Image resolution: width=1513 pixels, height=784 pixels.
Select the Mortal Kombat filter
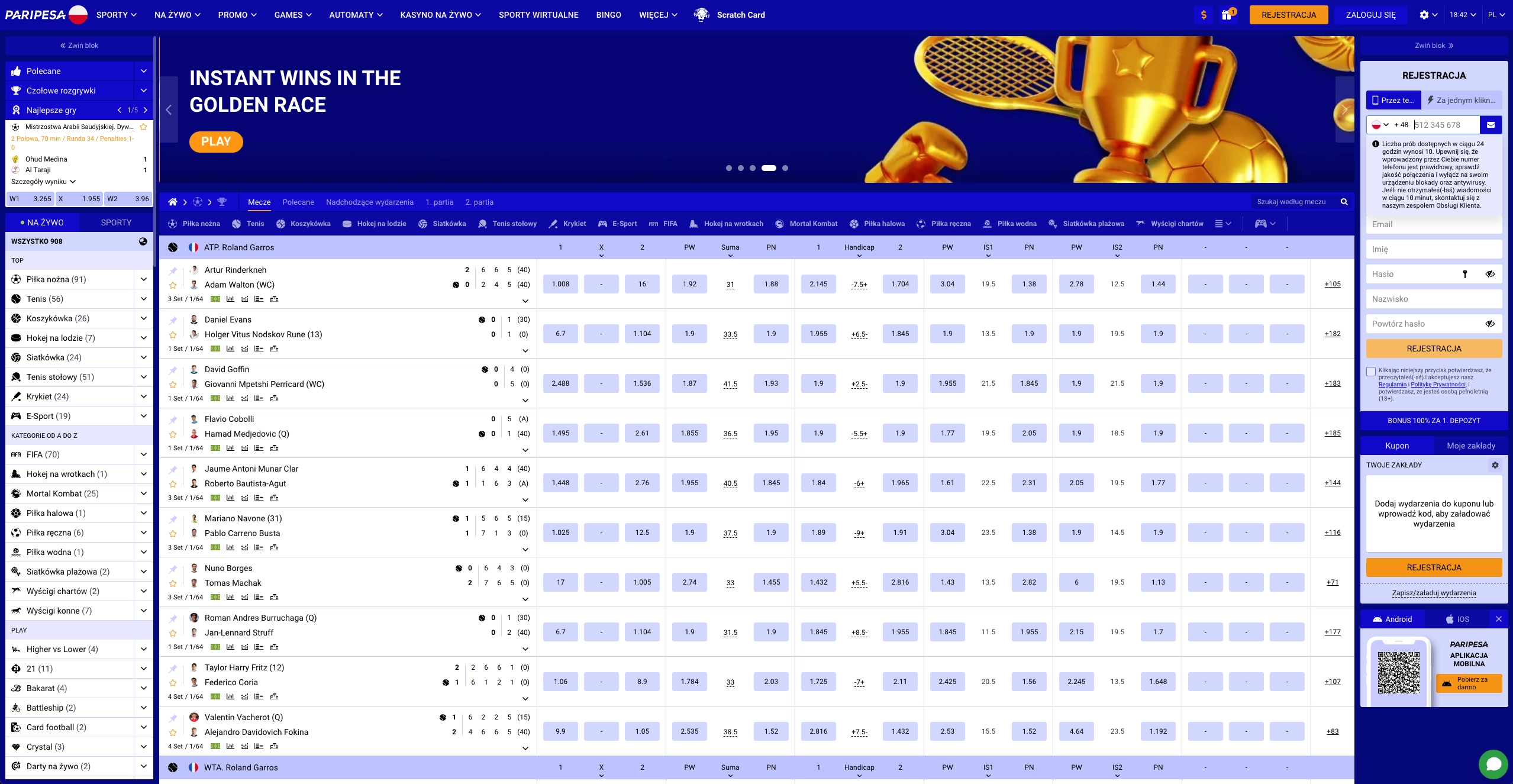pos(806,224)
